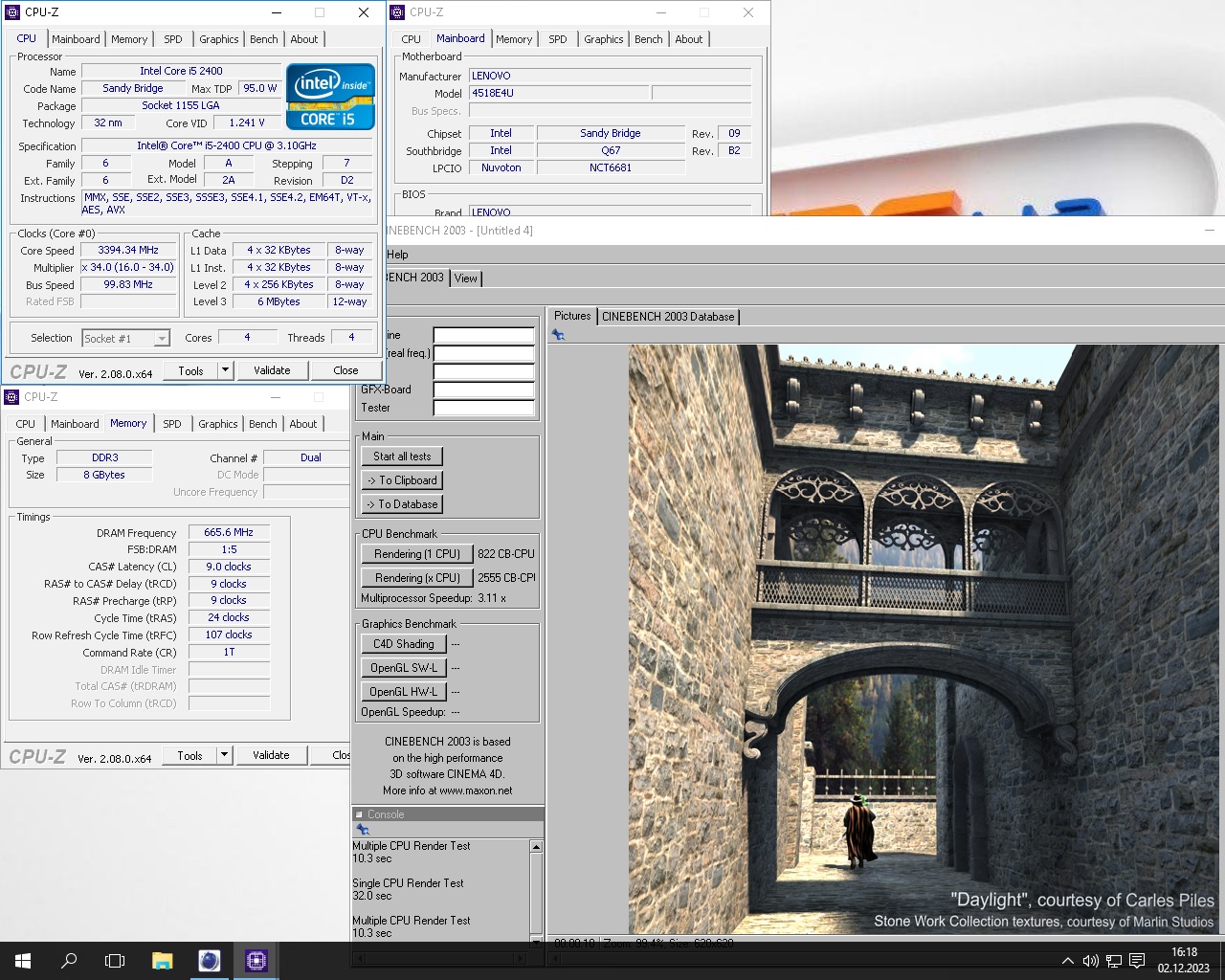
Task: Click the 2555 CB-CPU score text
Action: pos(506,578)
